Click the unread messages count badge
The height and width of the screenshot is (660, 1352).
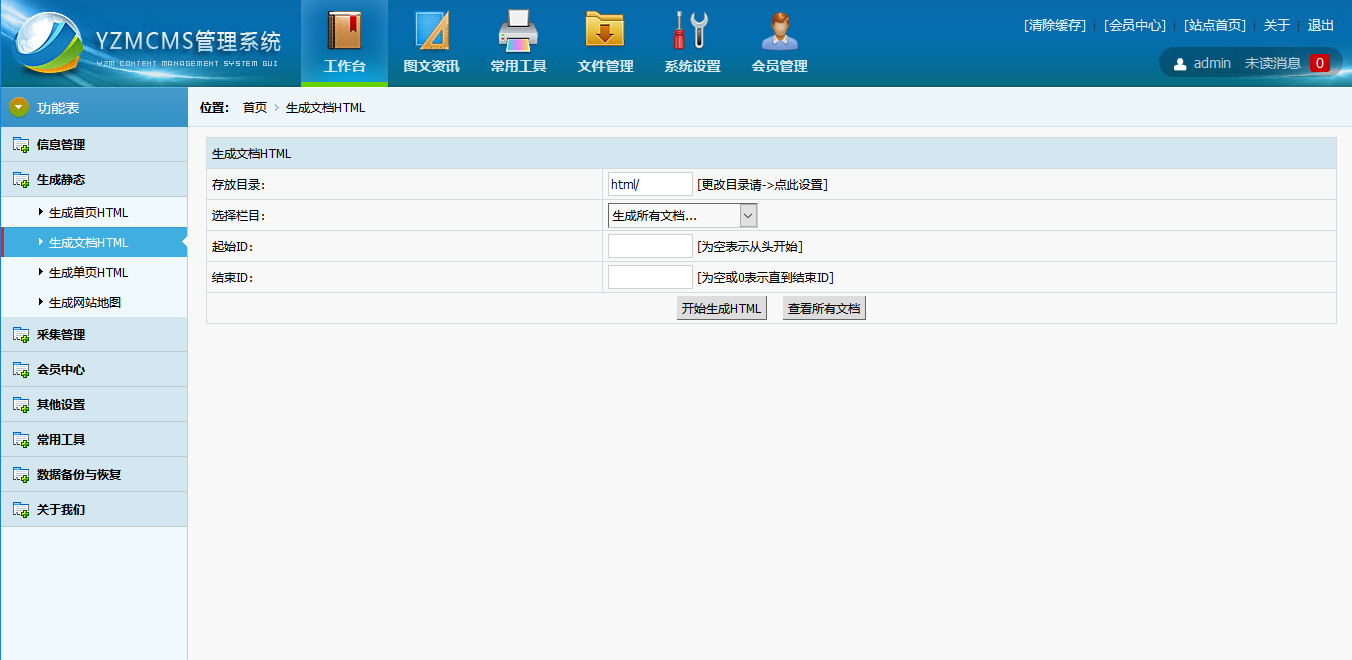coord(1319,63)
